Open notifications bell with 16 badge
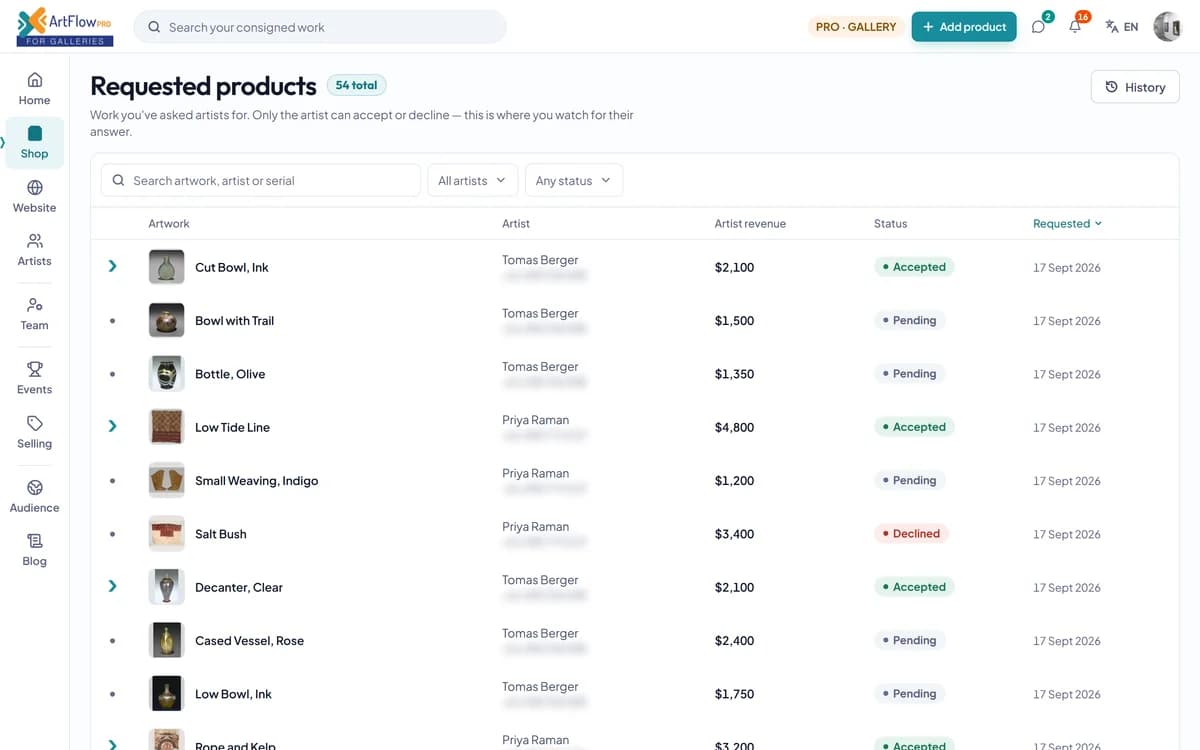 (1075, 27)
